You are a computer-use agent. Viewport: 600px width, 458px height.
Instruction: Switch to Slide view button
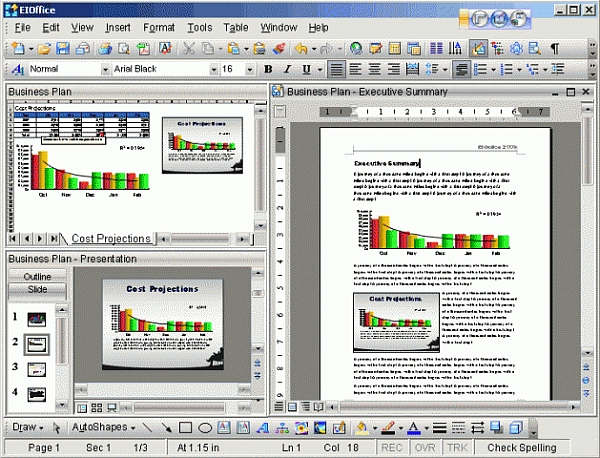pyautogui.click(x=37, y=289)
